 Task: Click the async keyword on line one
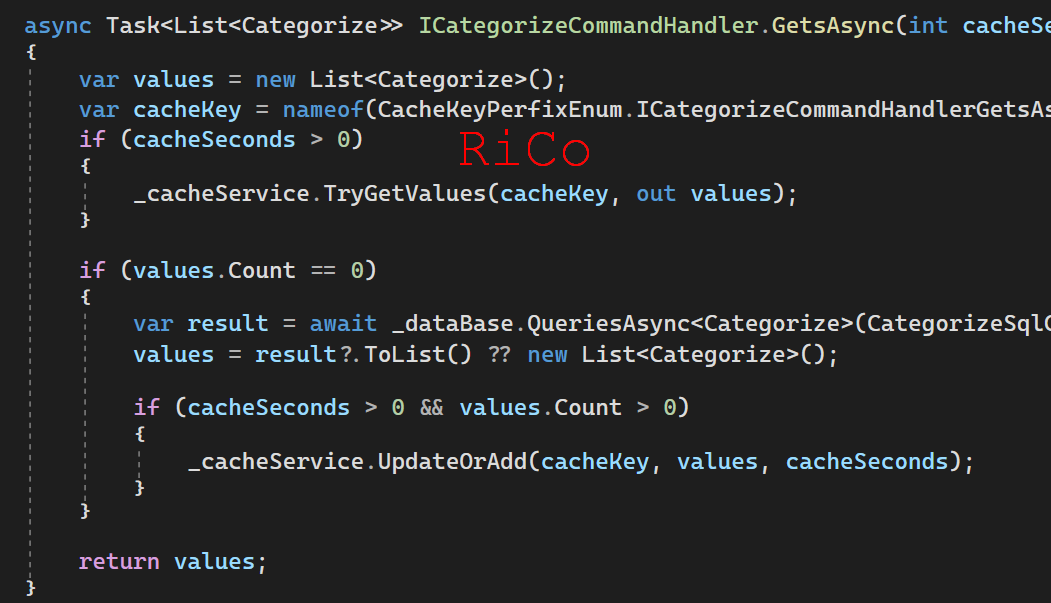57,24
